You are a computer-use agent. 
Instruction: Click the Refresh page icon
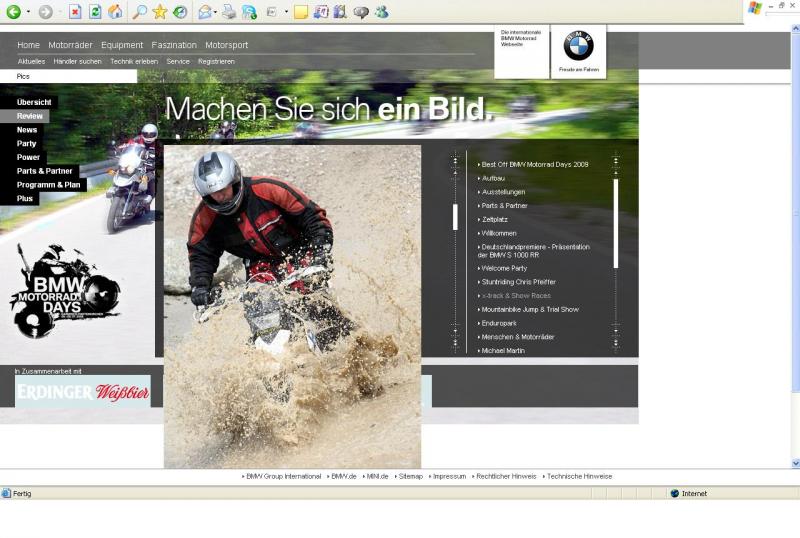[95, 12]
